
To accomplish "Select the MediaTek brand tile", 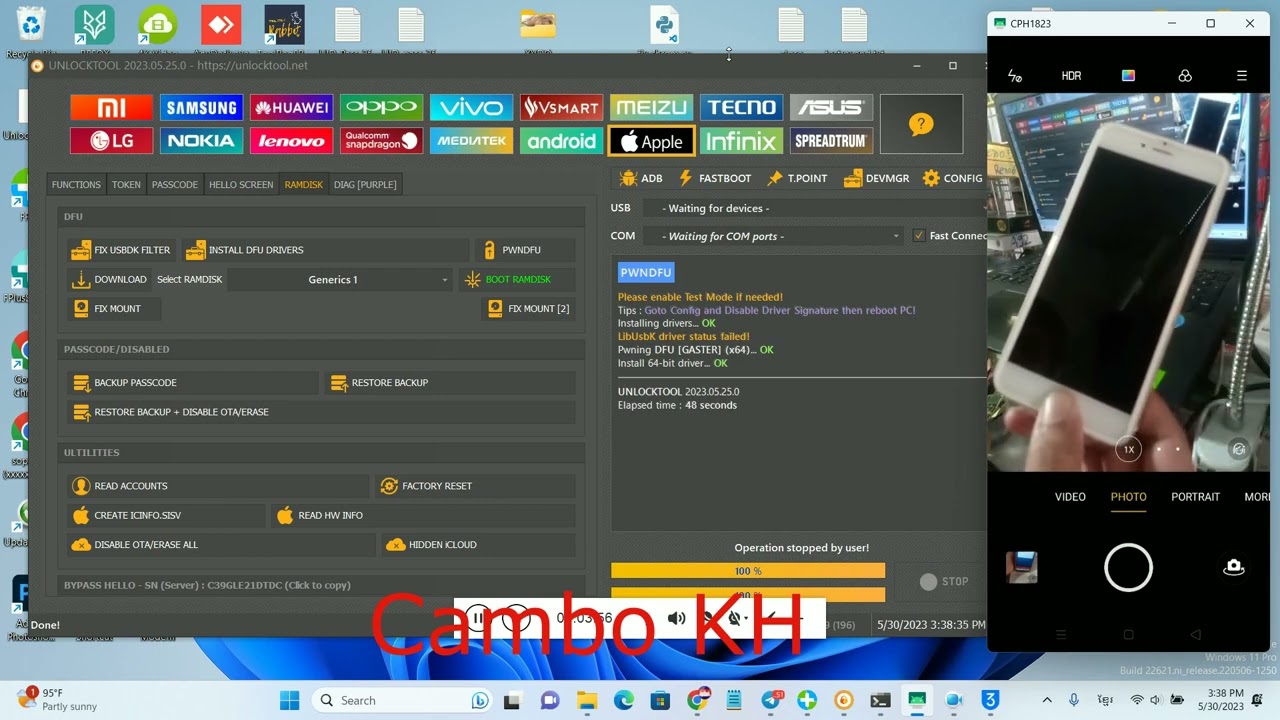I will (471, 141).
